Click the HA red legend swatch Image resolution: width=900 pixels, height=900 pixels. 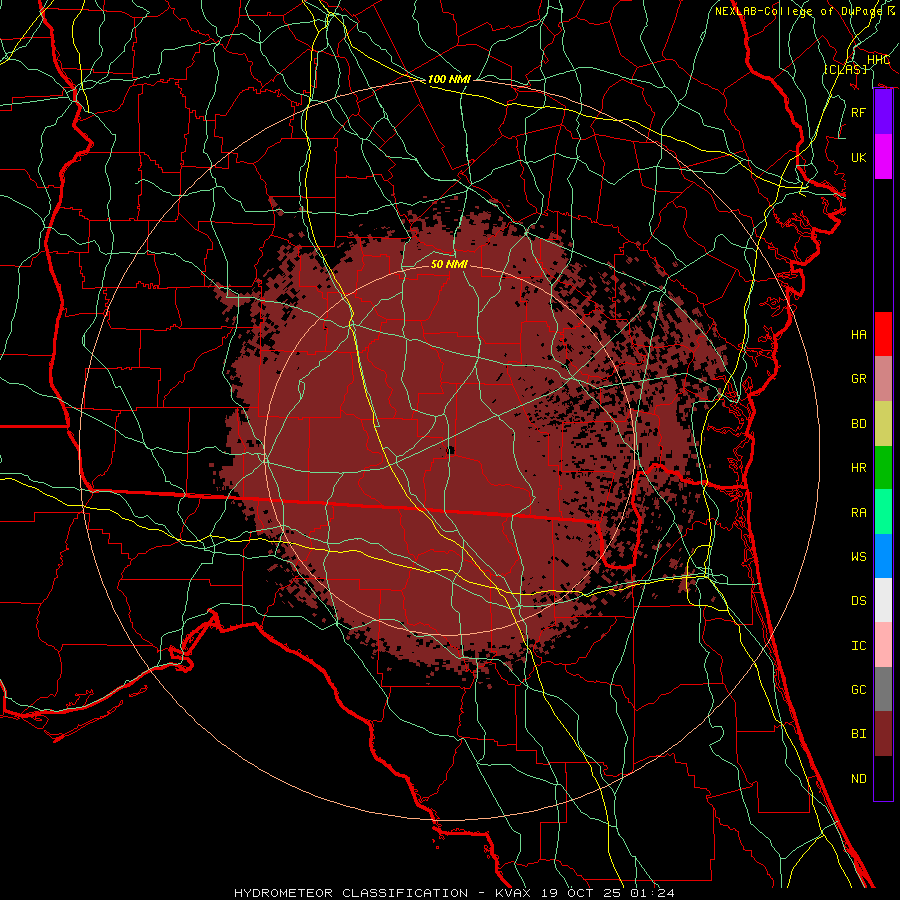883,334
